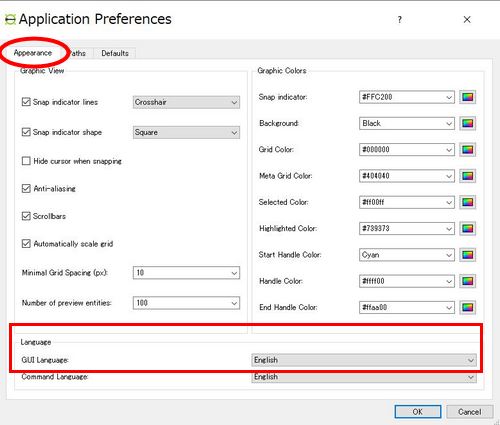Open color picker for Grid Color
This screenshot has height=425, width=500.
pyautogui.click(x=467, y=150)
